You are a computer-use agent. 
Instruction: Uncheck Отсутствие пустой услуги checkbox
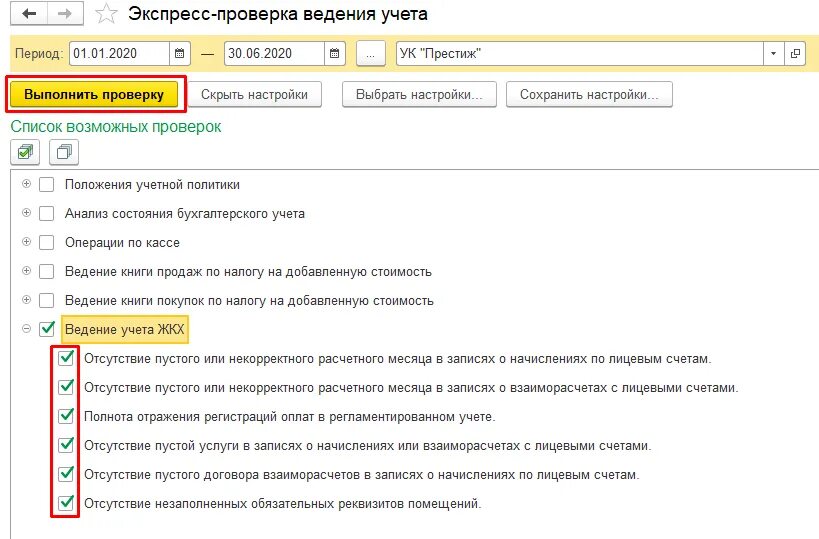point(66,445)
